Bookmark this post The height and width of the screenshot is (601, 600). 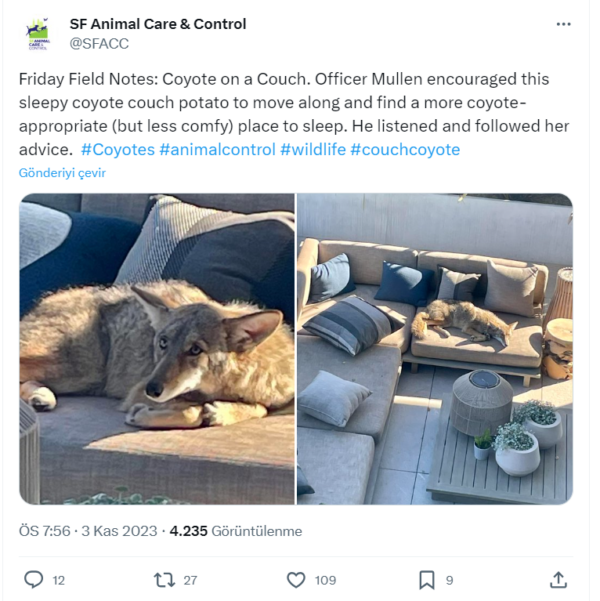coord(427,580)
